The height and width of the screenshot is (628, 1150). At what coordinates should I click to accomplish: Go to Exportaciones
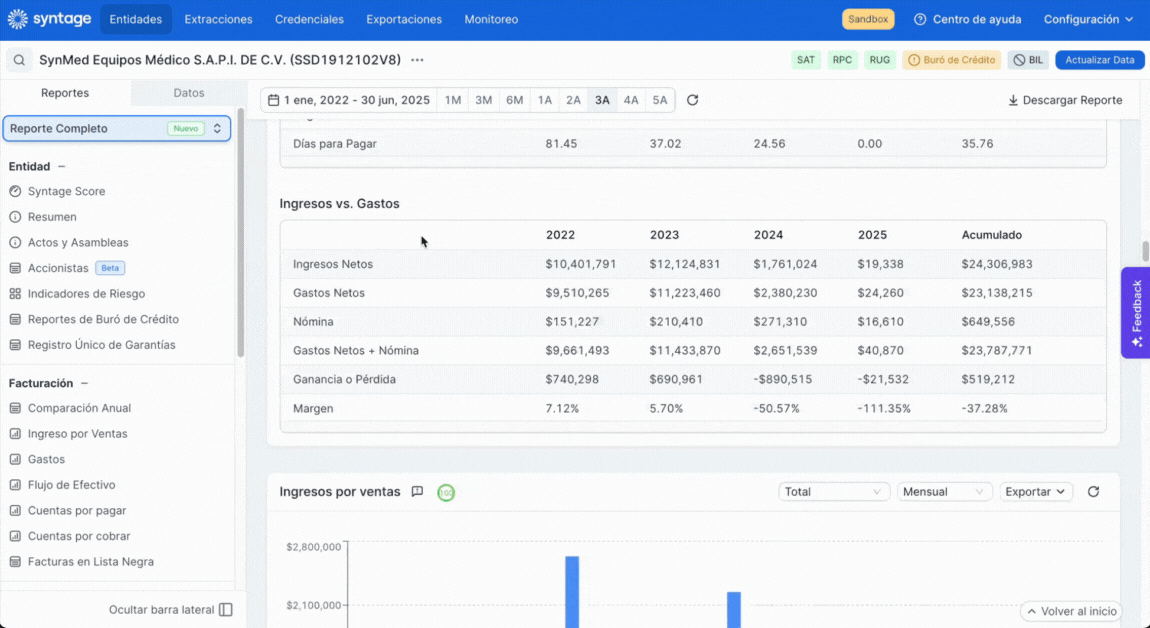point(404,20)
